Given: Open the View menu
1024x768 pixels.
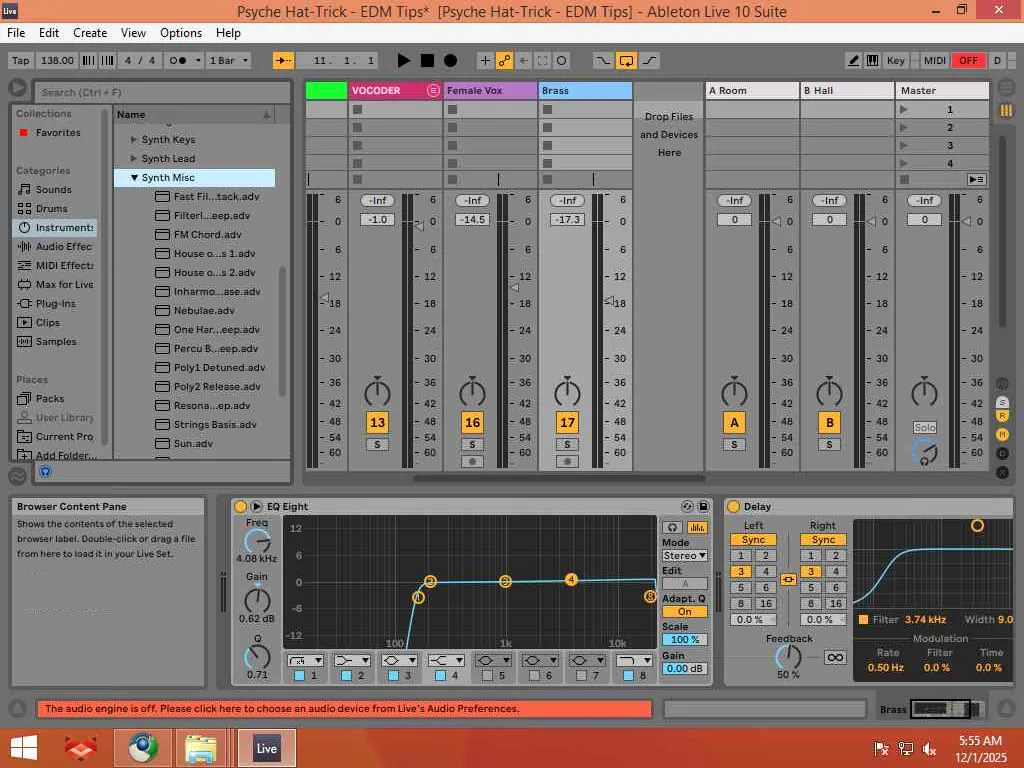Looking at the screenshot, I should tap(133, 33).
